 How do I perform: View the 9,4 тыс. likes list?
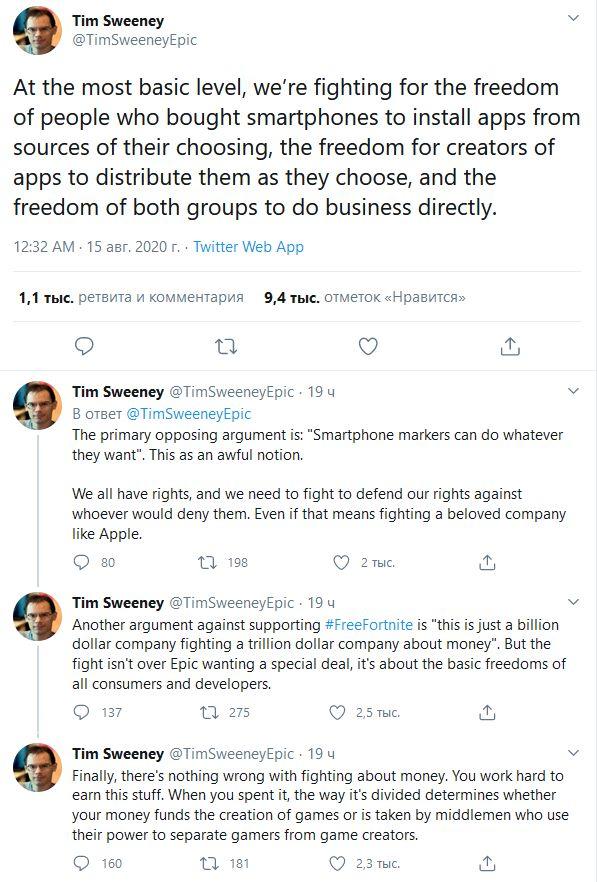point(365,298)
